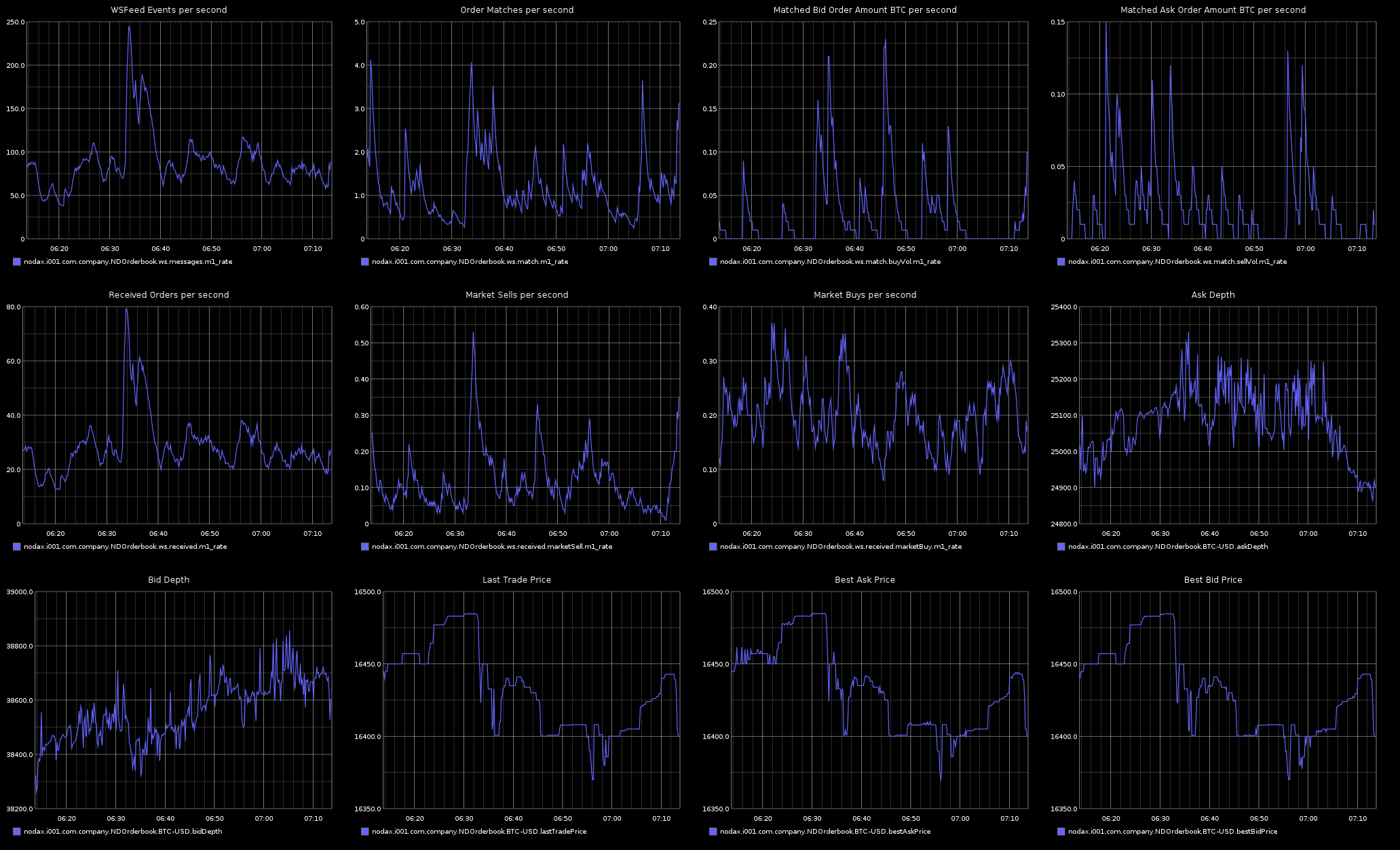Image resolution: width=1400 pixels, height=850 pixels.
Task: Click the 0.15 axis label on Matched Ask Order chart
Action: click(1058, 22)
